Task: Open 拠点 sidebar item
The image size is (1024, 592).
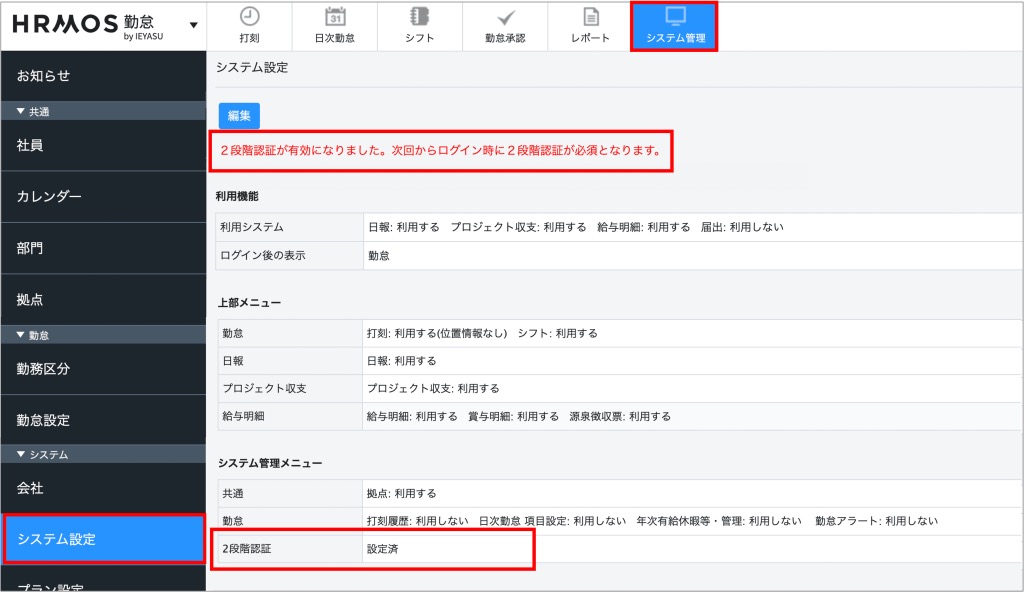Action: [x=30, y=300]
